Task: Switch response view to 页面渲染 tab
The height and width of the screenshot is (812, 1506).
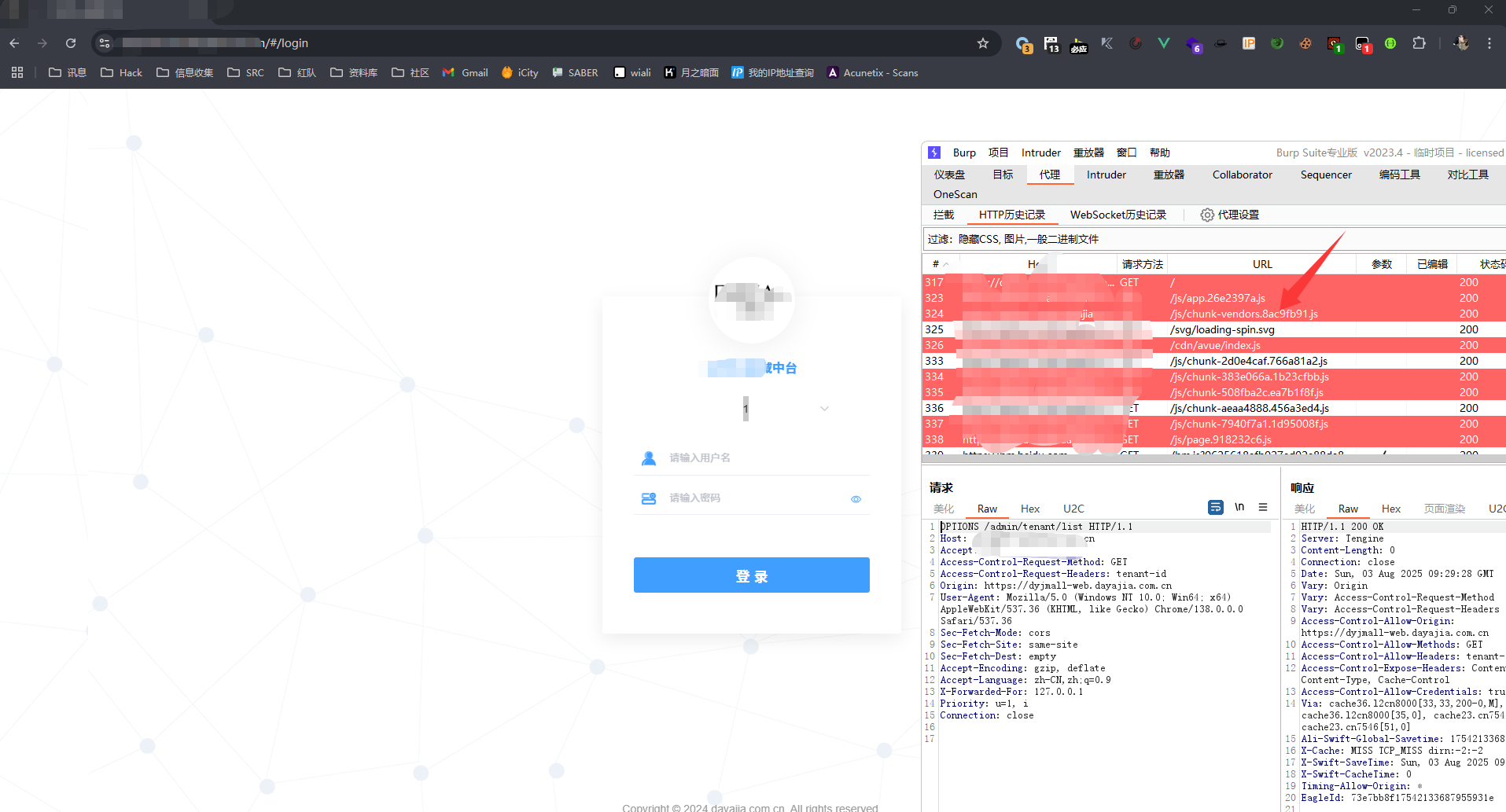Action: [1445, 509]
